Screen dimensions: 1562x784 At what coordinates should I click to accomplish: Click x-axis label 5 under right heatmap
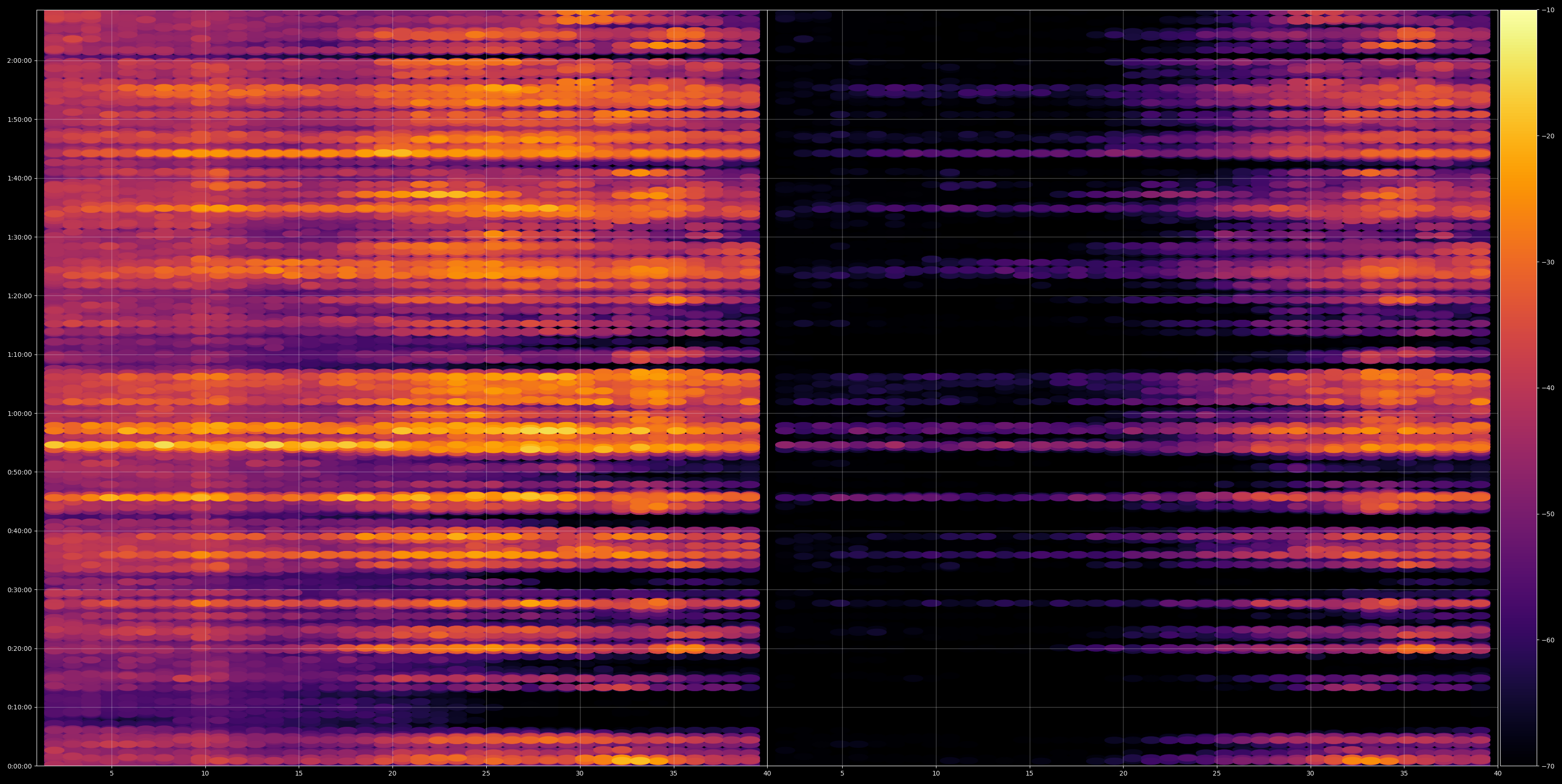(x=842, y=774)
